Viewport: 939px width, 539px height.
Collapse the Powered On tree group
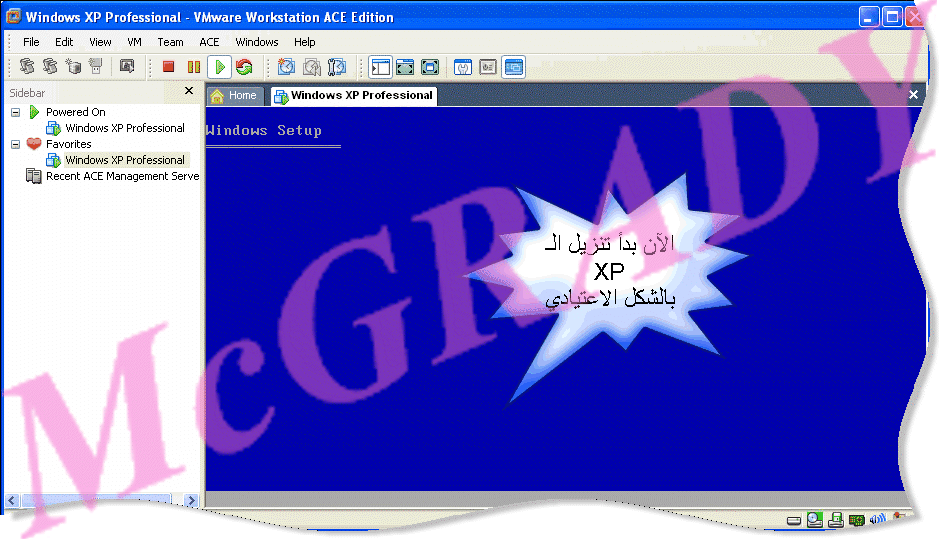16,112
